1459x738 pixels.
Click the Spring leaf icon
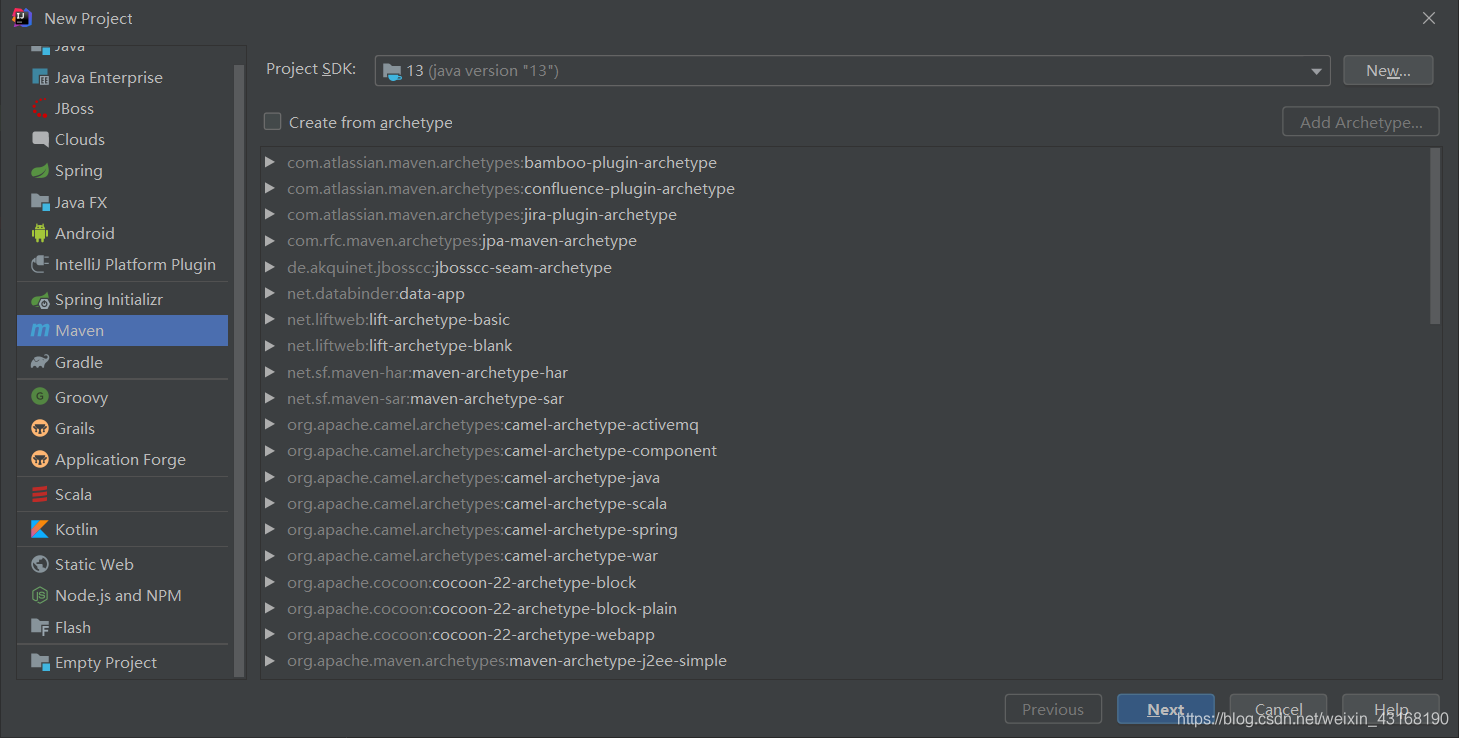point(40,170)
